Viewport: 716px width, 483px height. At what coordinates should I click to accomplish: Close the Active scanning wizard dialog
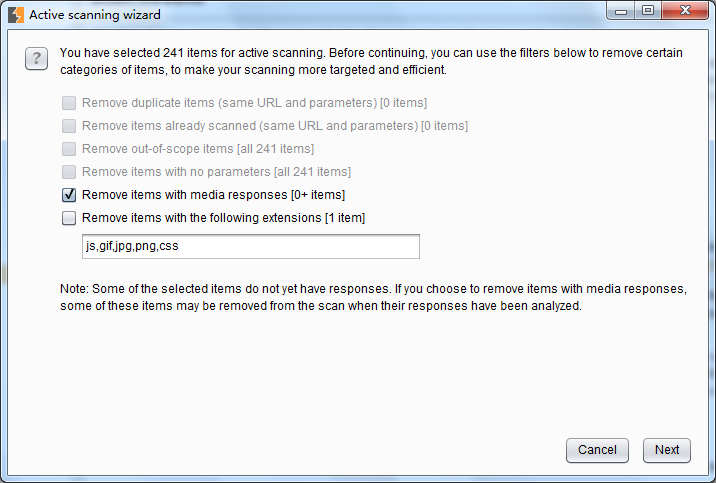(x=684, y=12)
